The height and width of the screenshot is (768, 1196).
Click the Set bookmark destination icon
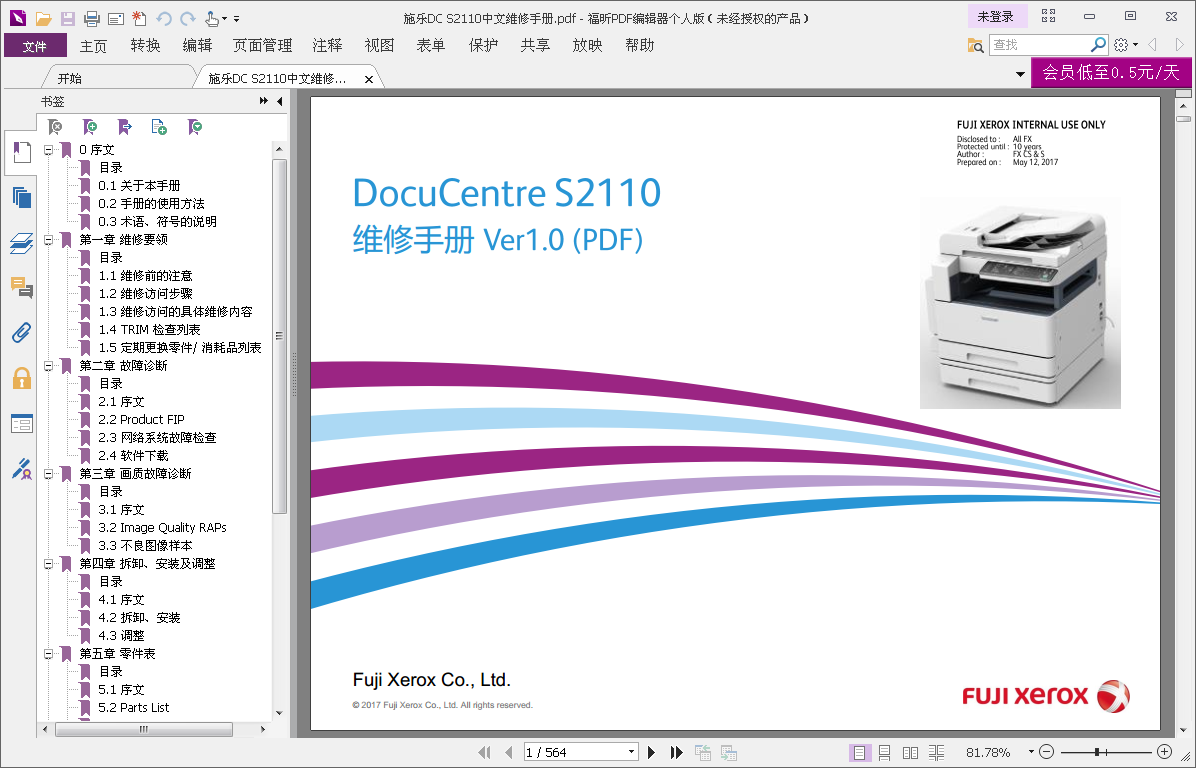pos(124,127)
